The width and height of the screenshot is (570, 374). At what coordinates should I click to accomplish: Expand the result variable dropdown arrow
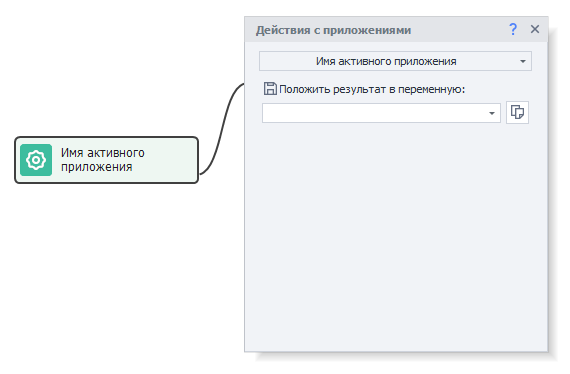[492, 113]
